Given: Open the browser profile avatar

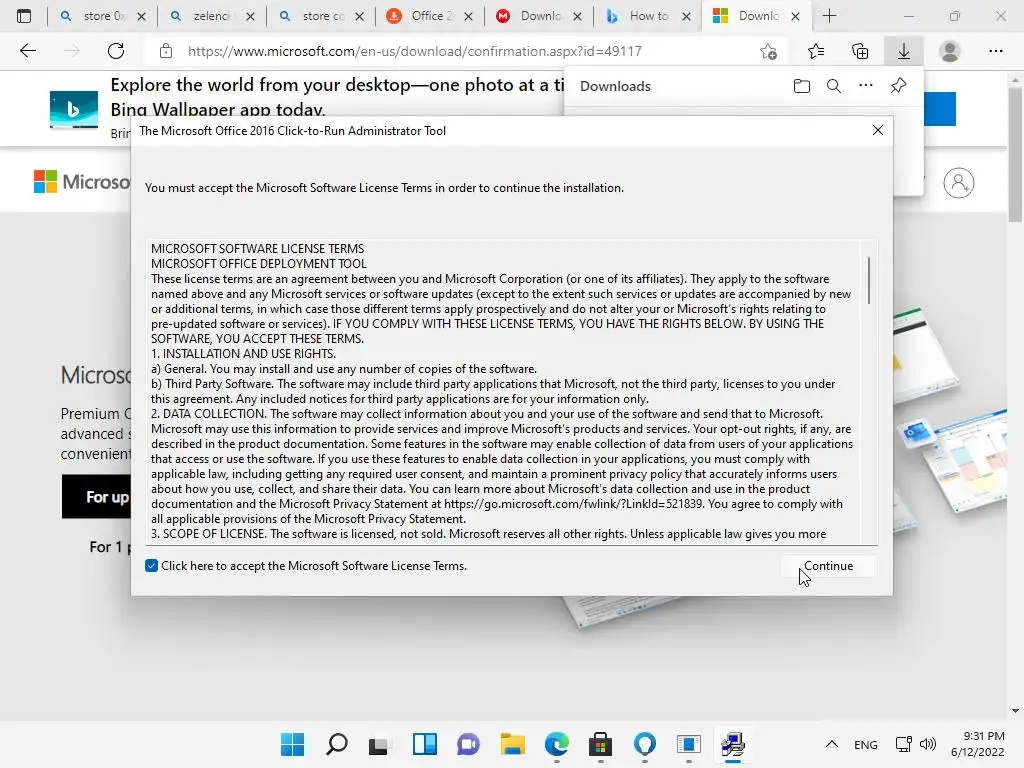Looking at the screenshot, I should (950, 51).
